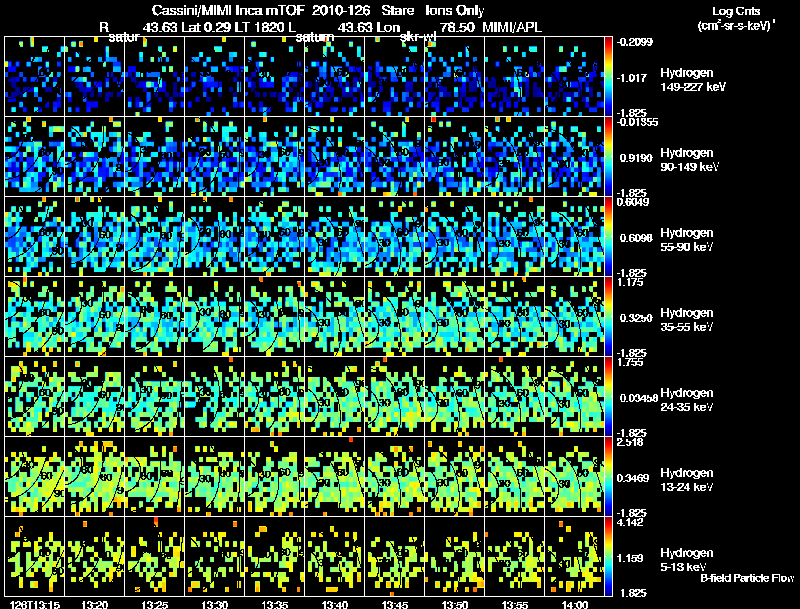Image resolution: width=800 pixels, height=609 pixels.
Task: Click the '13:35' time axis label
Action: coord(275,605)
